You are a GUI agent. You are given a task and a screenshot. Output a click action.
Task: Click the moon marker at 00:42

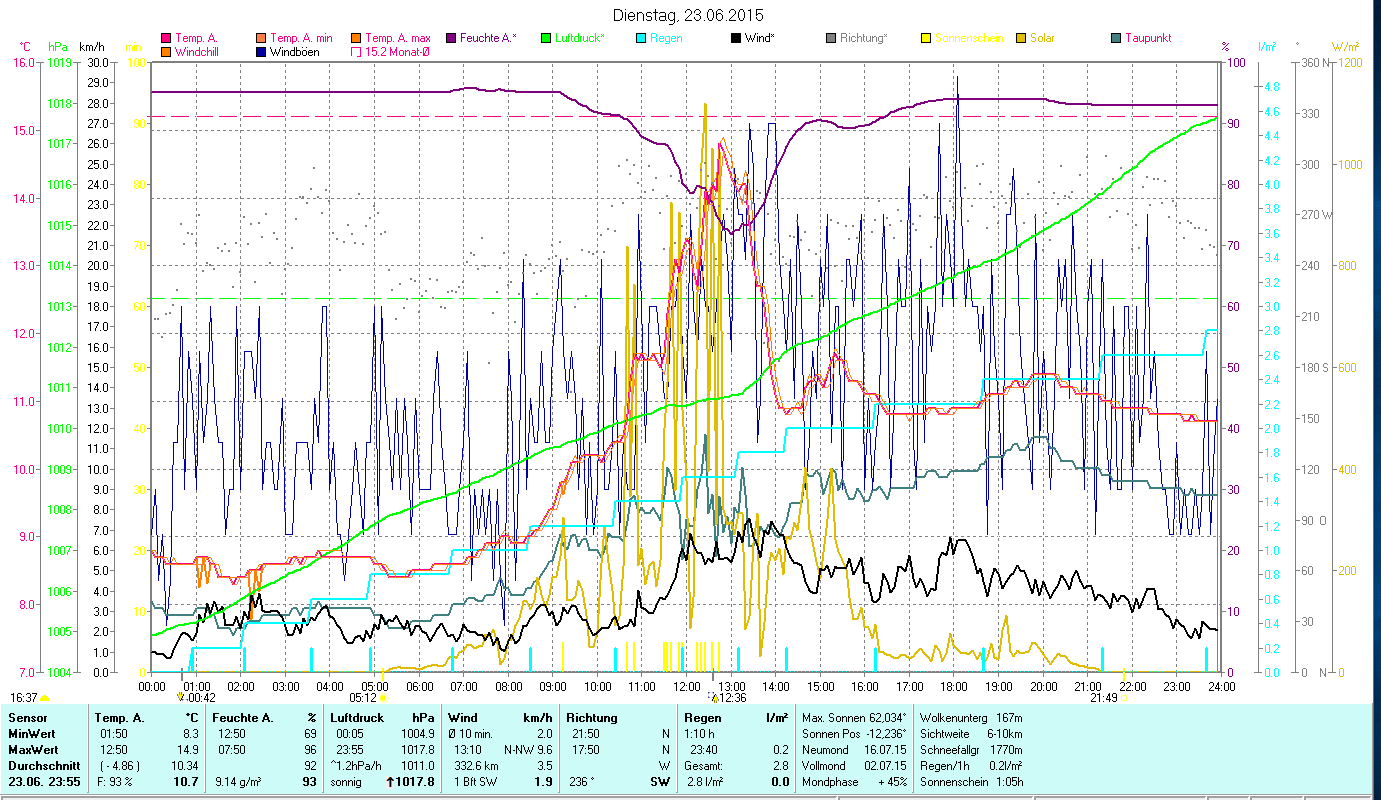tap(180, 696)
